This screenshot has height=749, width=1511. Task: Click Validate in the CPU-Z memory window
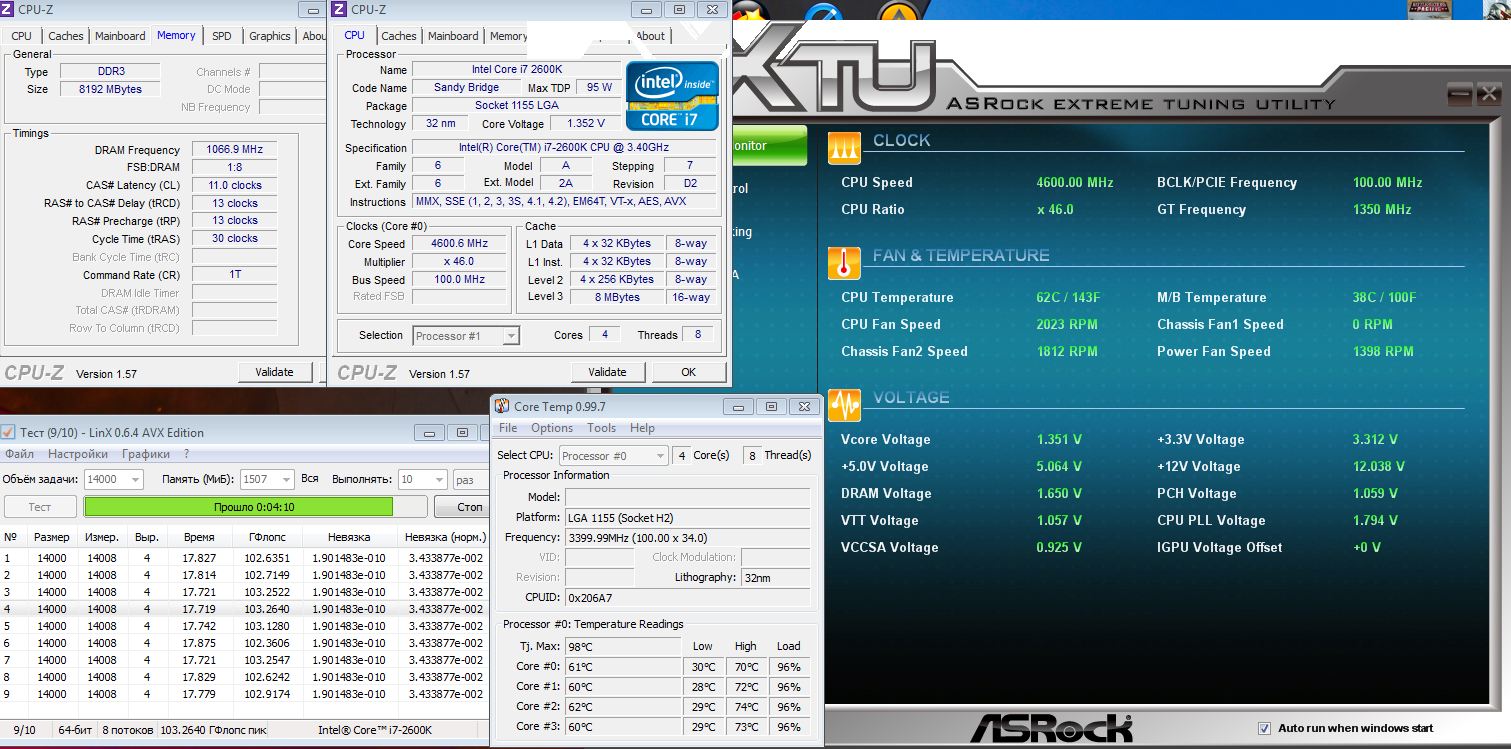[x=274, y=372]
